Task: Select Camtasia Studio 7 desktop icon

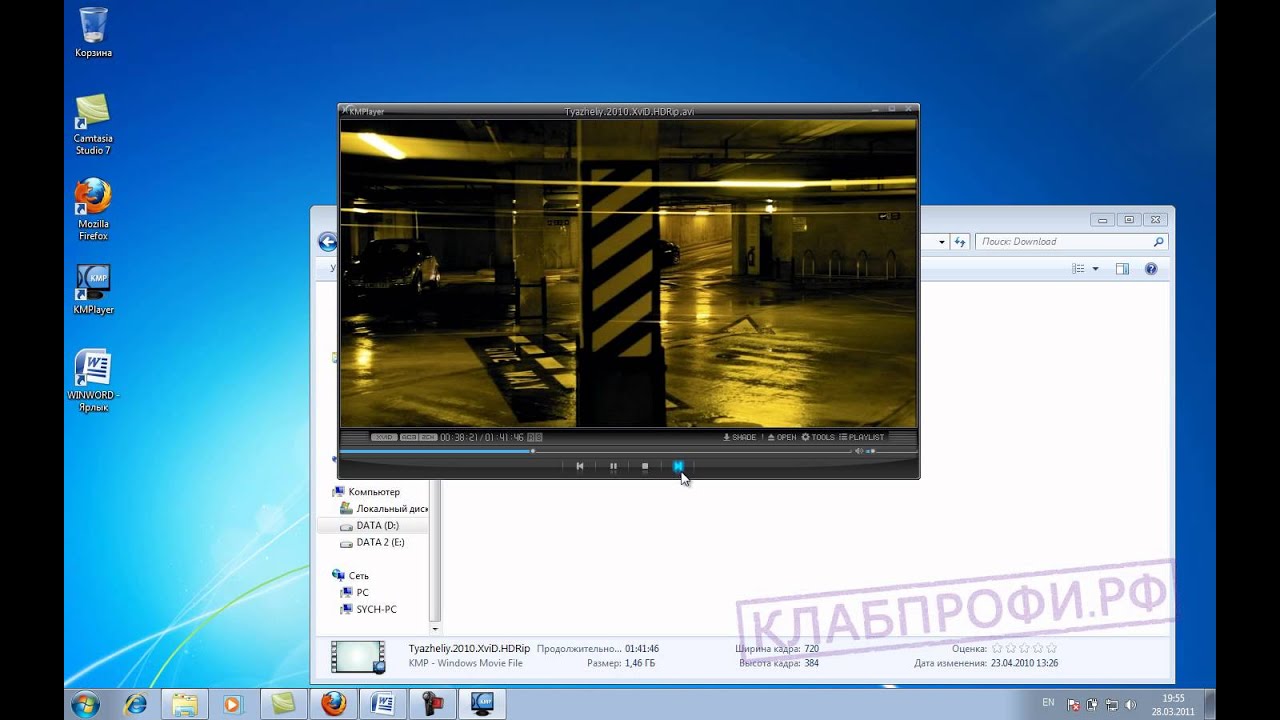Action: (x=93, y=125)
